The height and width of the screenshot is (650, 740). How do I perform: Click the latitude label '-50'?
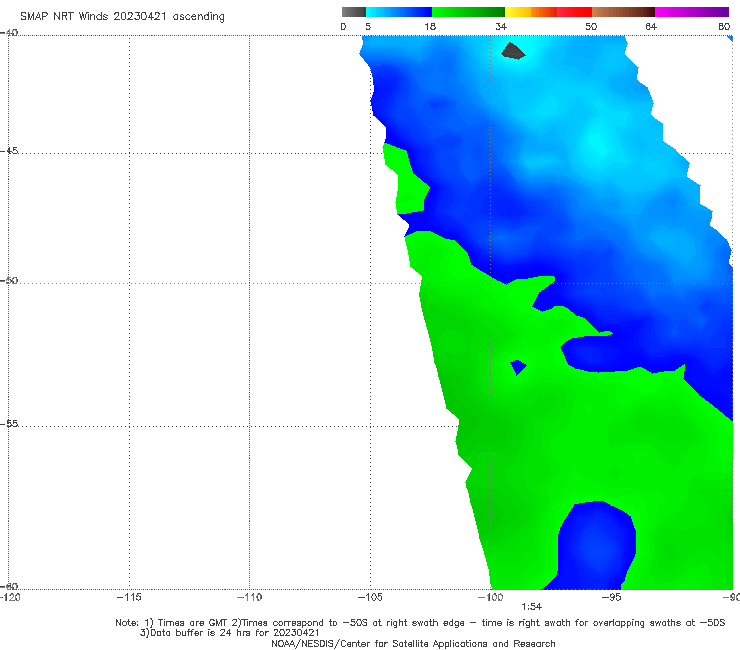pos(9,280)
